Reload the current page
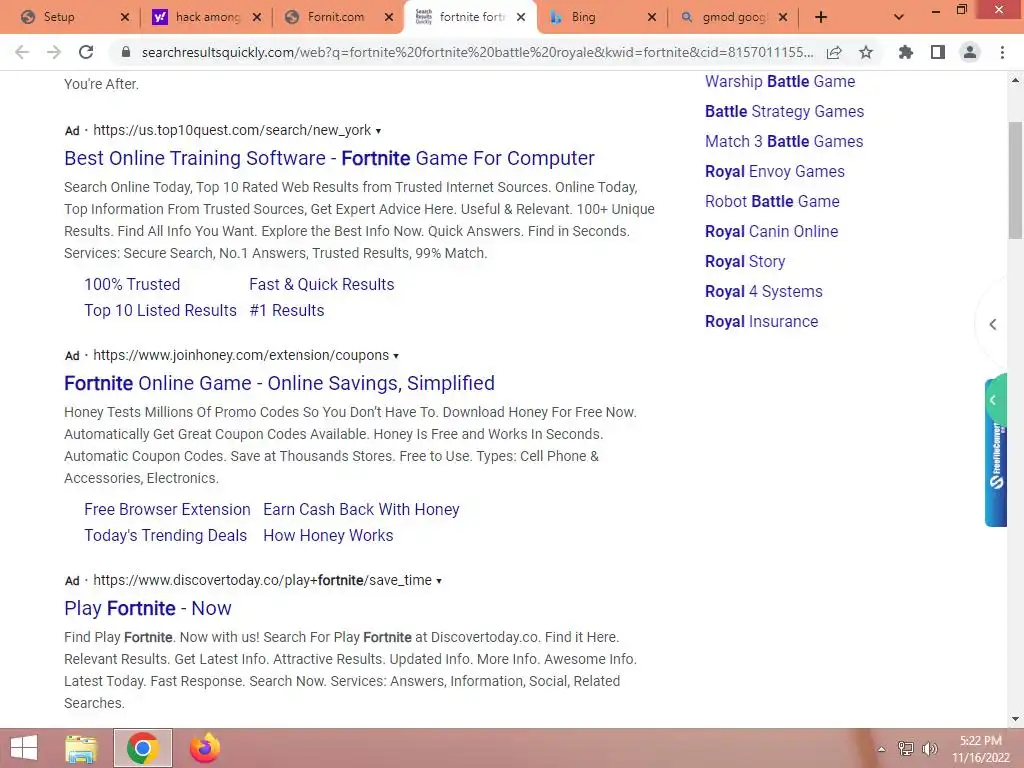 (x=86, y=52)
